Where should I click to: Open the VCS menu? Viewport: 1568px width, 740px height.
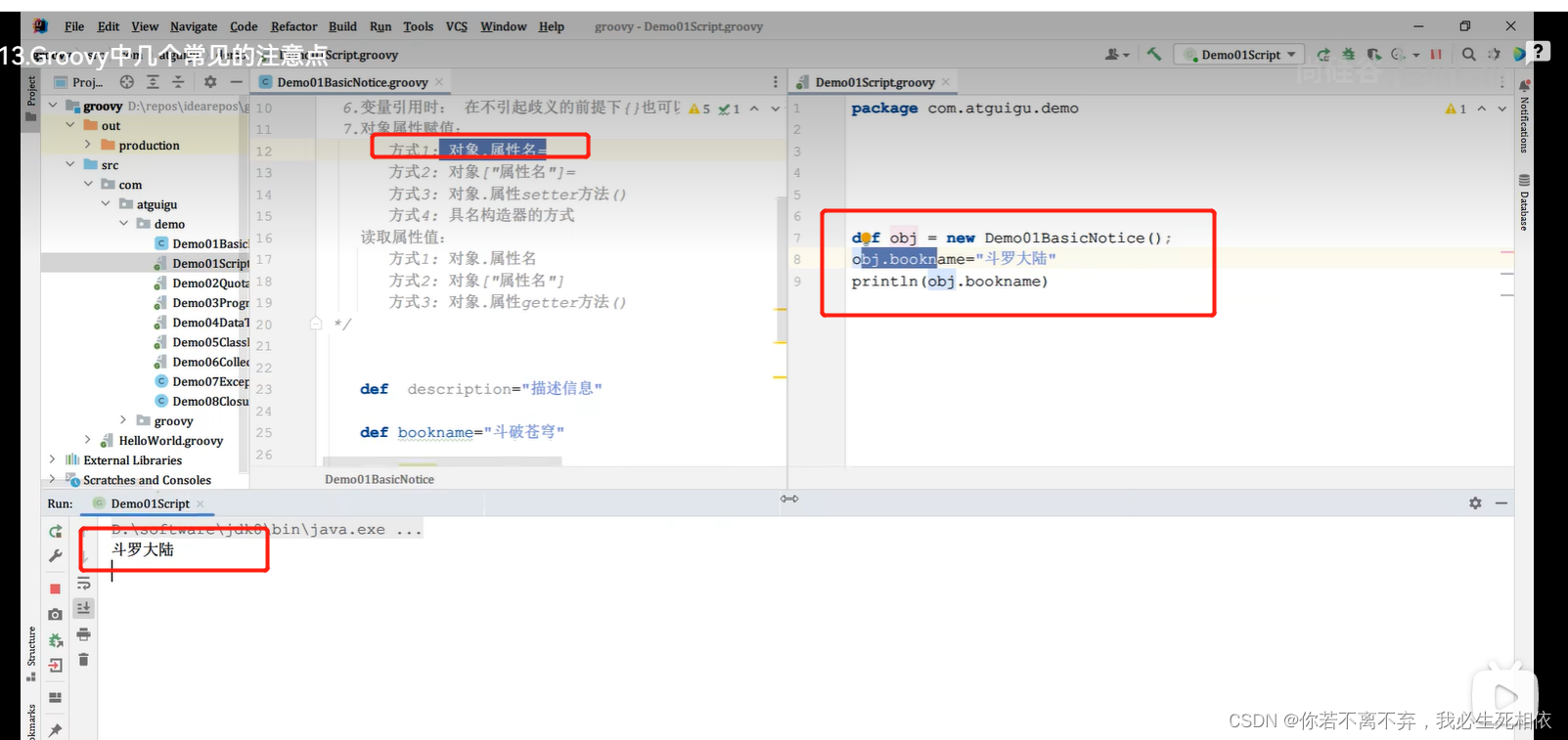point(457,26)
